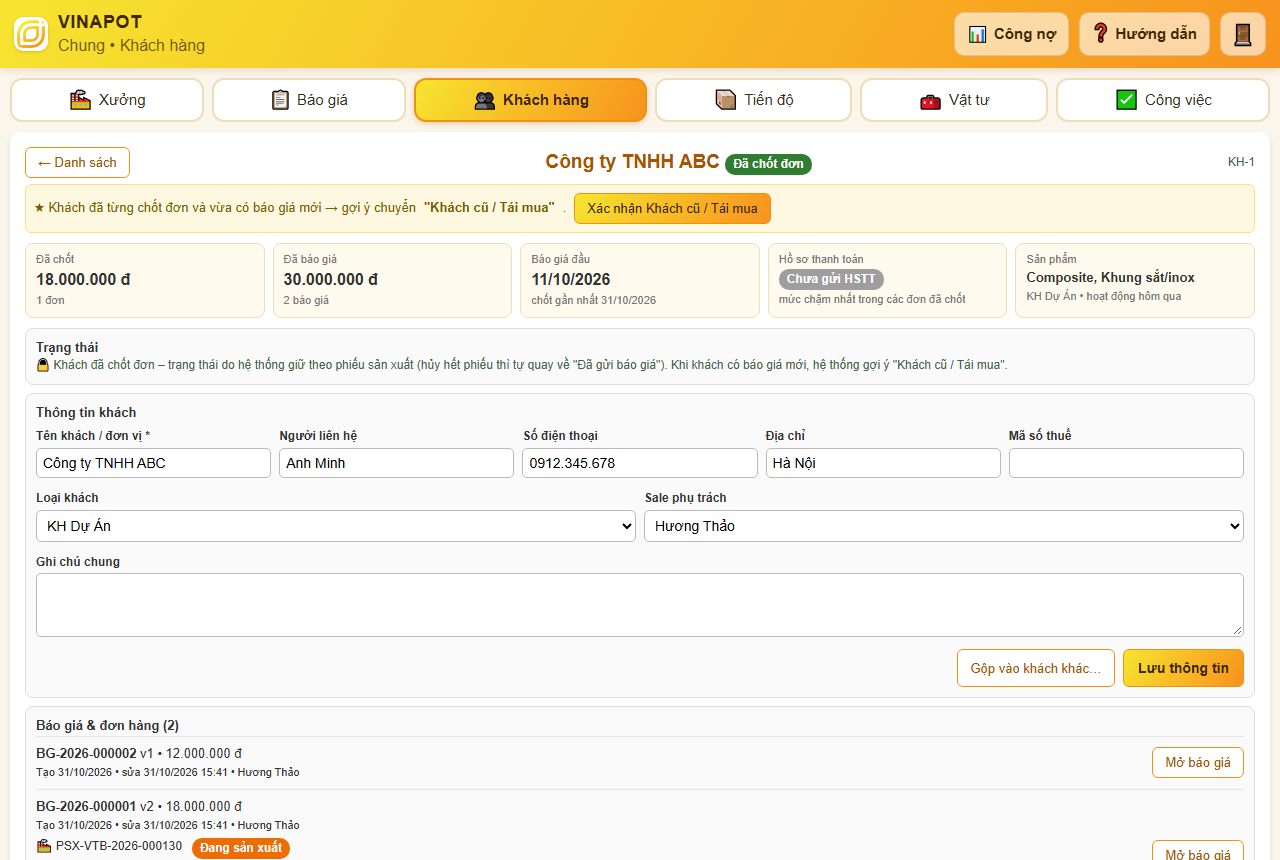1280x860 pixels.
Task: Open the Tiến độ tab
Action: pyautogui.click(x=753, y=100)
